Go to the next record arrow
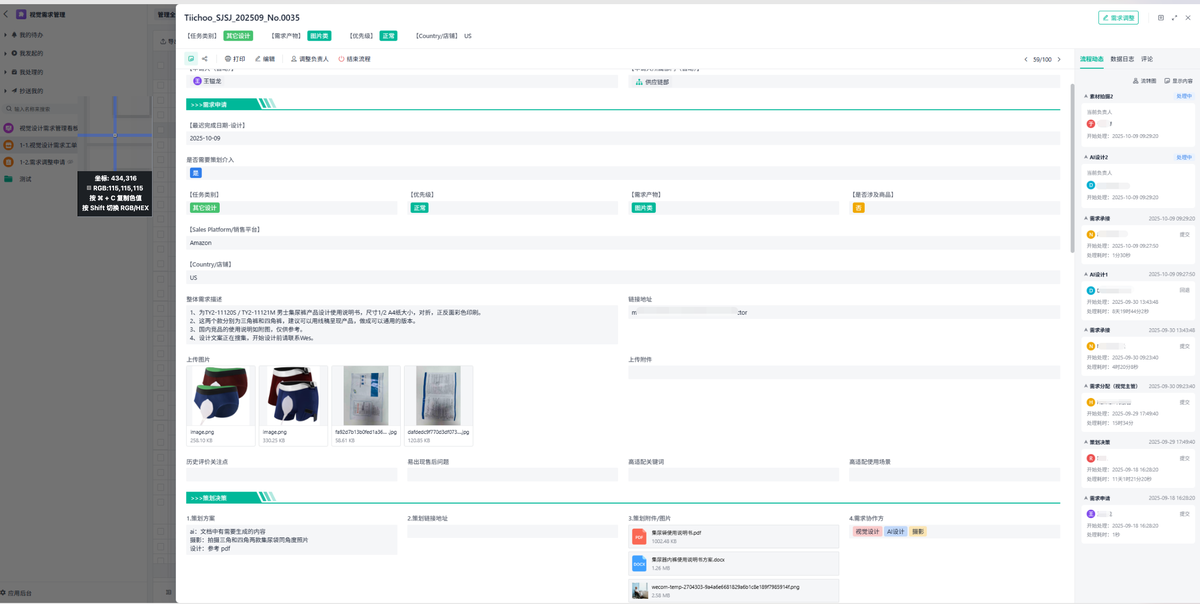This screenshot has width=1200, height=604. (1060, 59)
